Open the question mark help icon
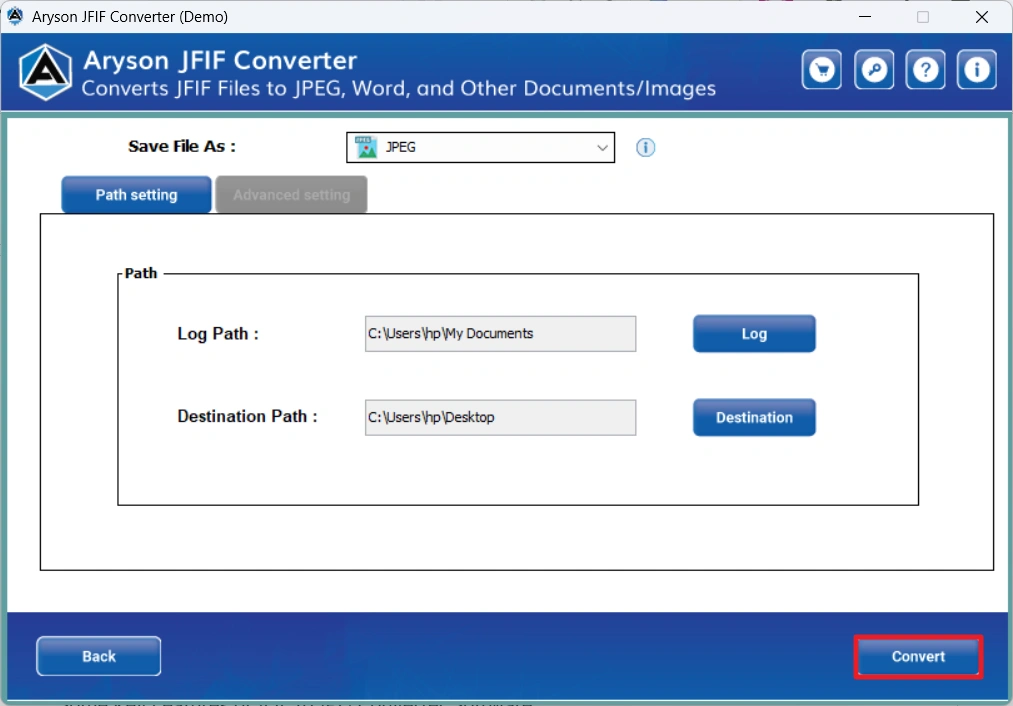This screenshot has height=706, width=1013. click(x=925, y=69)
